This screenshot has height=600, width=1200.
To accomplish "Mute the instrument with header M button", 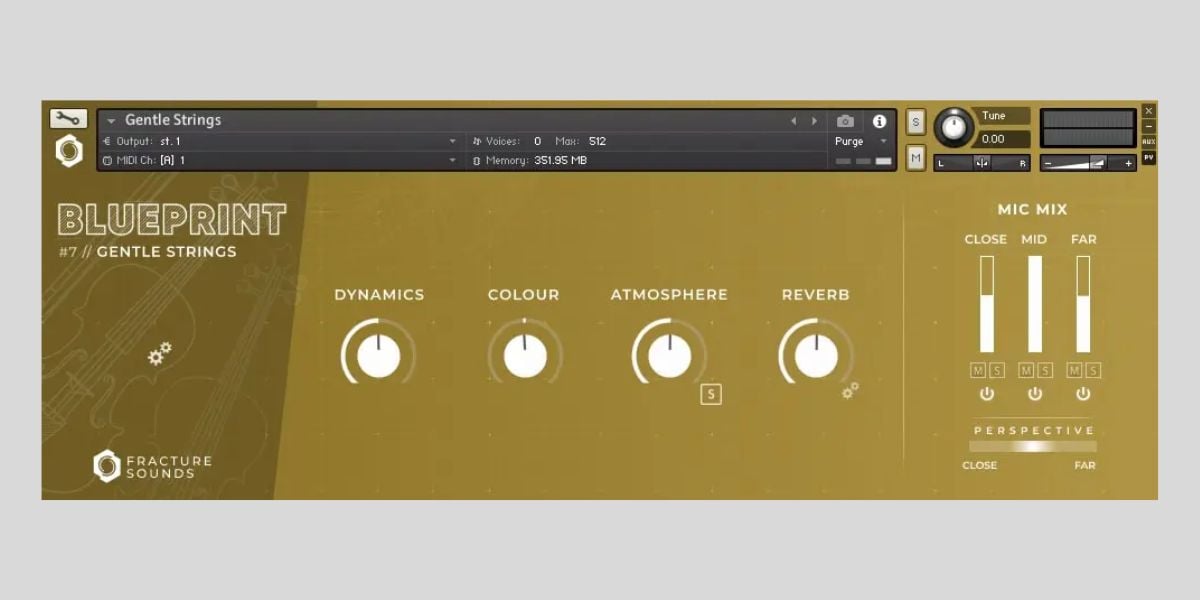I will click(x=916, y=157).
